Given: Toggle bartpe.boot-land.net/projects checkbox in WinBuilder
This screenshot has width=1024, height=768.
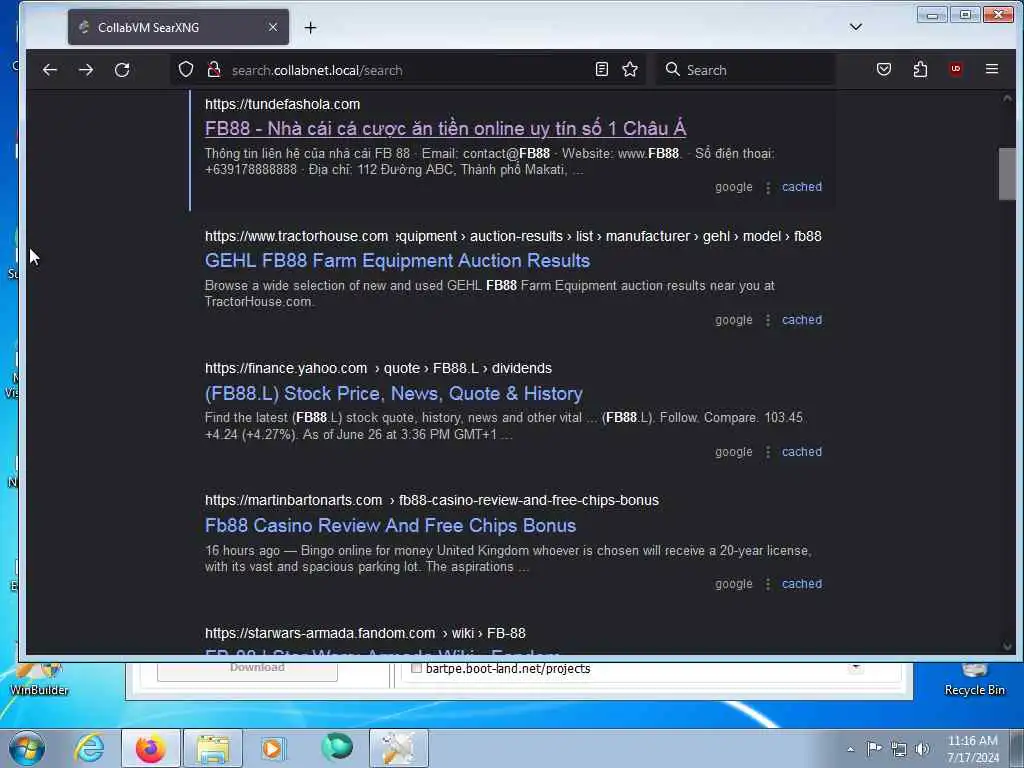Looking at the screenshot, I should click(x=416, y=668).
